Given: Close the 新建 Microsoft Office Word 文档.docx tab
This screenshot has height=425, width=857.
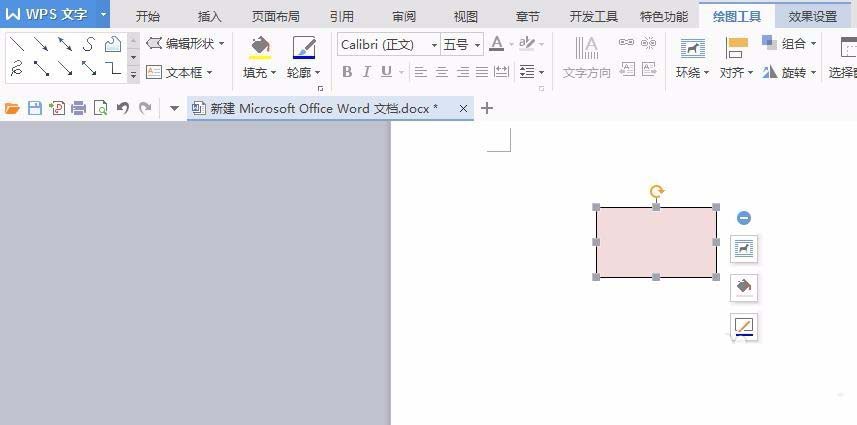Looking at the screenshot, I should tap(463, 108).
